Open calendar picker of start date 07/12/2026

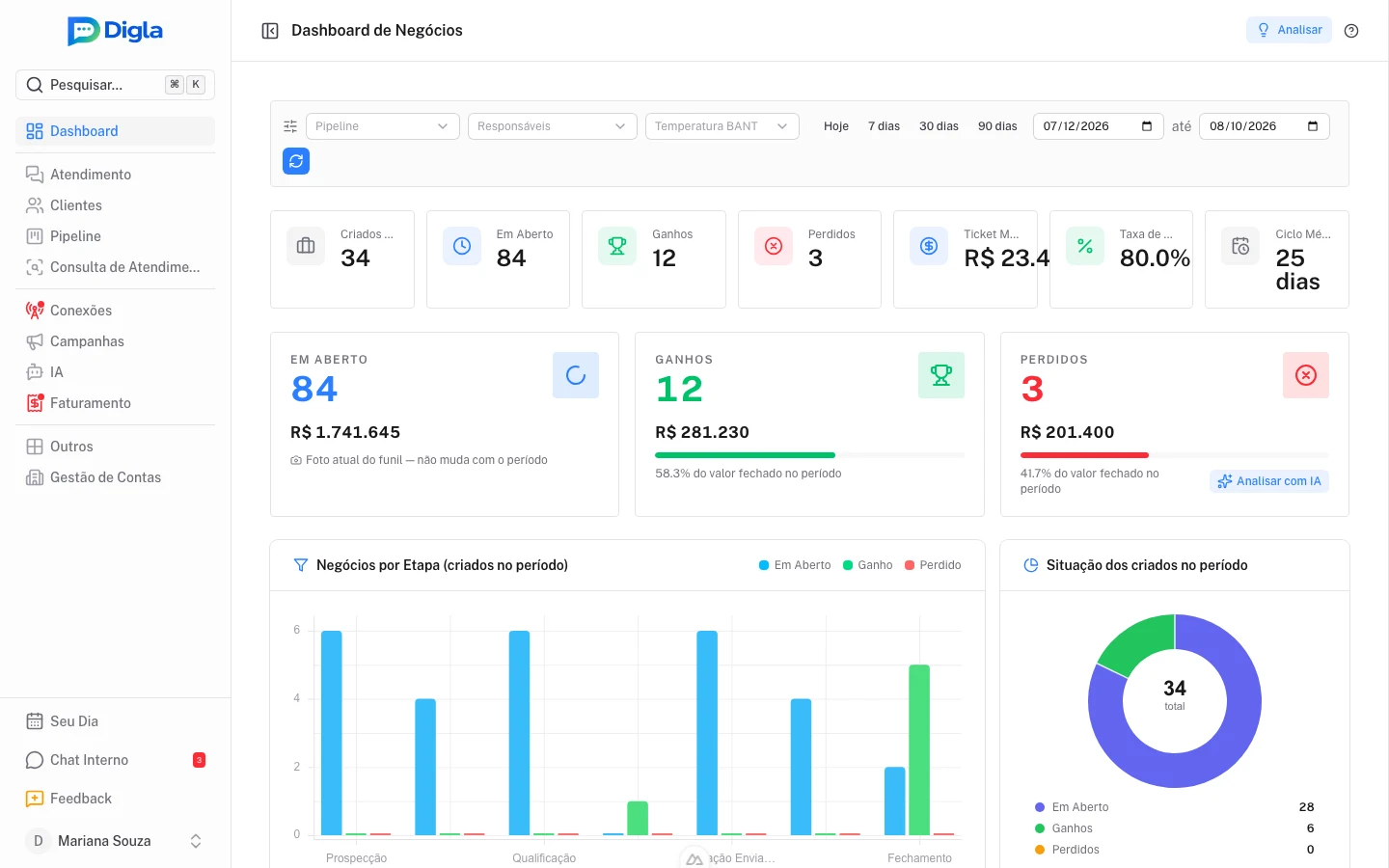[x=1147, y=126]
